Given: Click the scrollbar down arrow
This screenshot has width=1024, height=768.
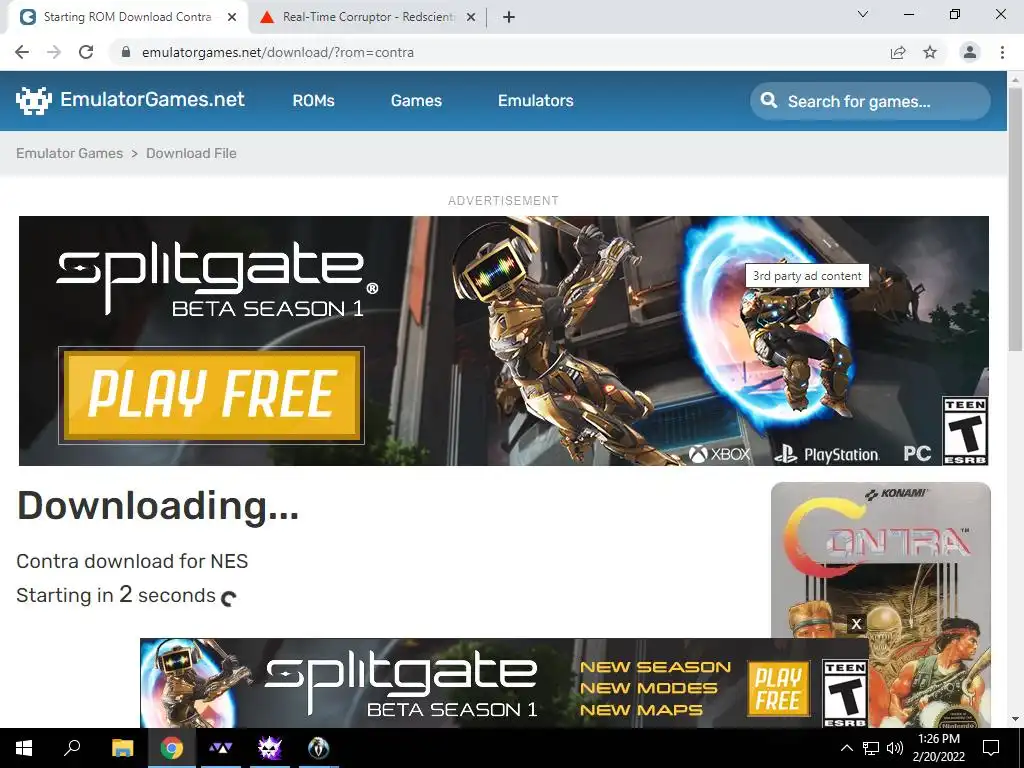Looking at the screenshot, I should [1015, 720].
